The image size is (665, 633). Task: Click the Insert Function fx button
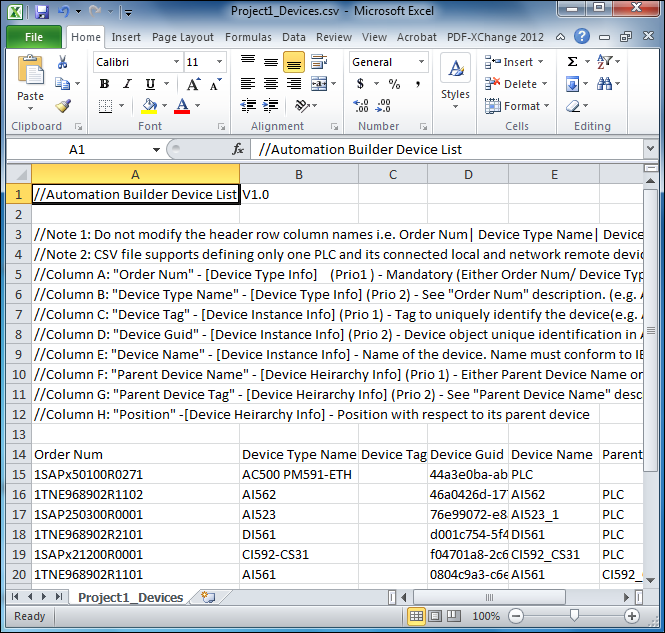pos(238,149)
